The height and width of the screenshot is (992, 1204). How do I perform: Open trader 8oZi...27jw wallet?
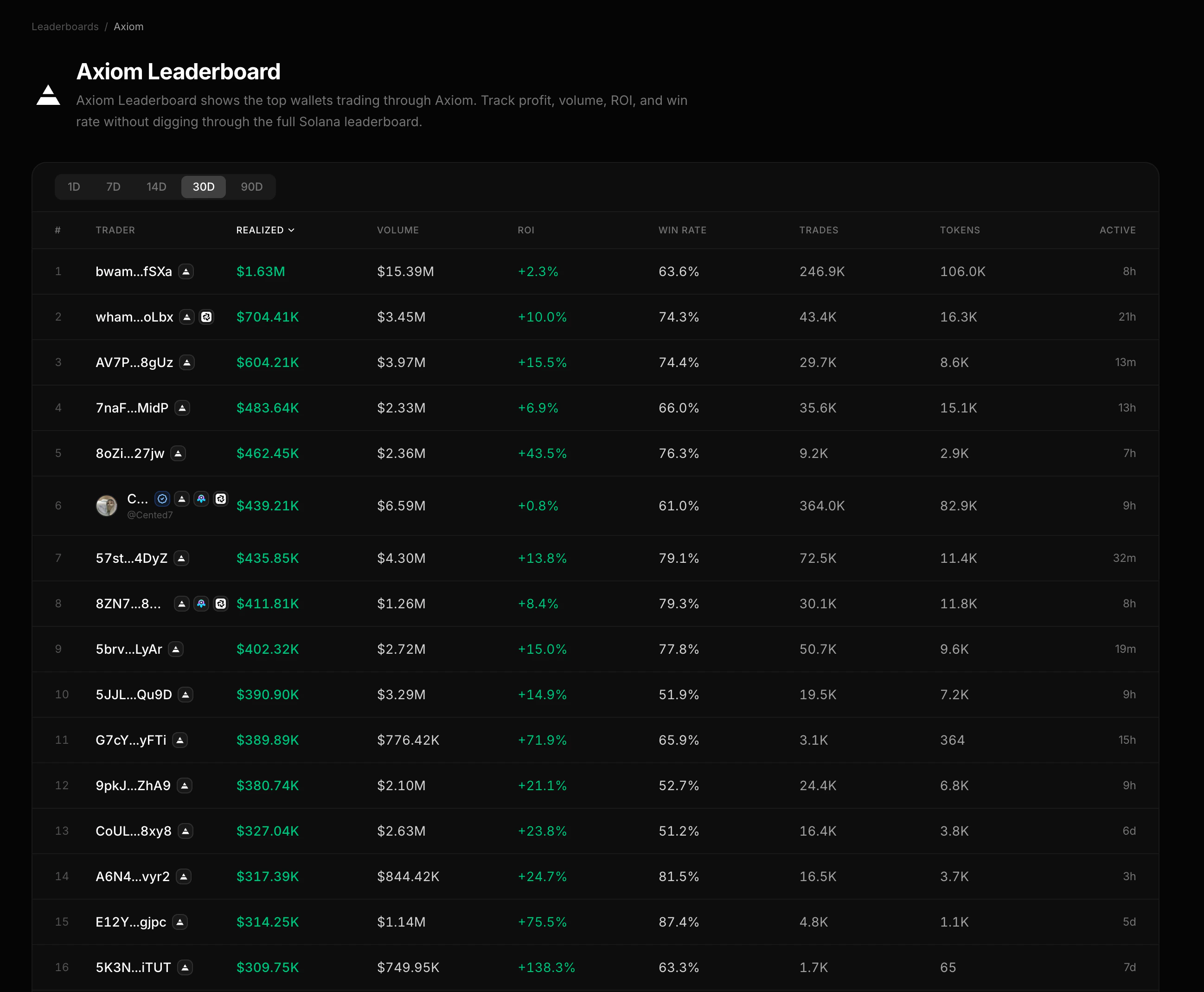130,453
